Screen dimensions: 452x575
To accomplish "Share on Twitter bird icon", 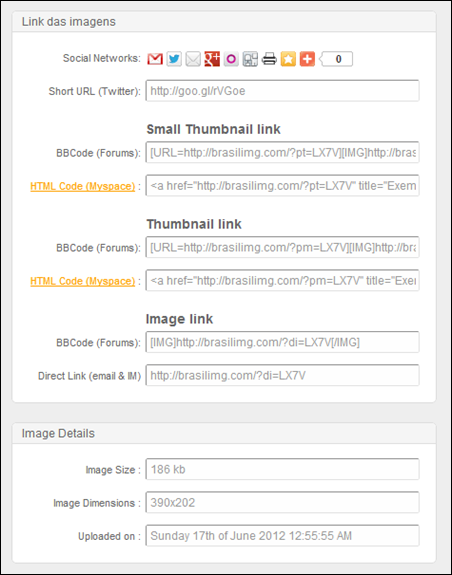I will point(174,59).
